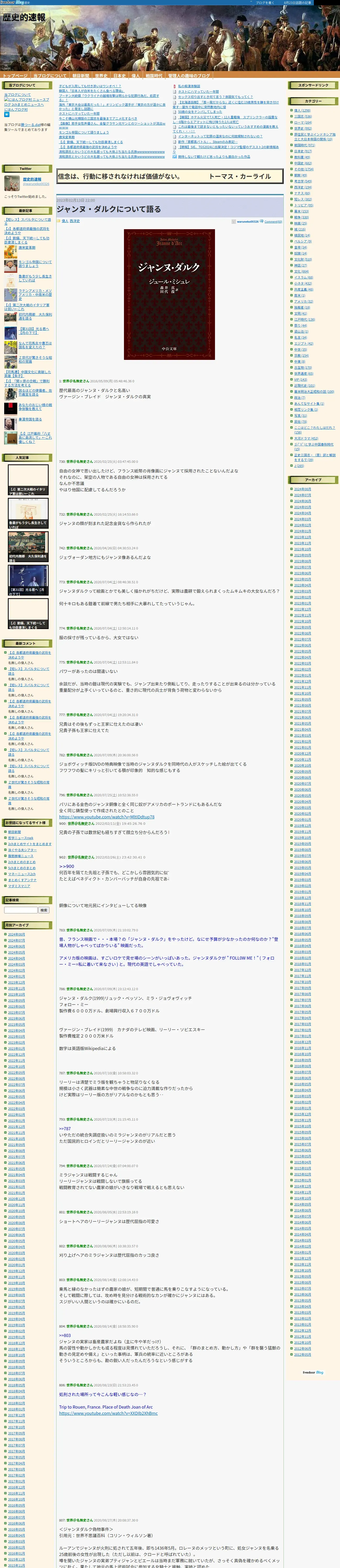Open マネーニュース2ch link

pyautogui.click(x=21, y=874)
